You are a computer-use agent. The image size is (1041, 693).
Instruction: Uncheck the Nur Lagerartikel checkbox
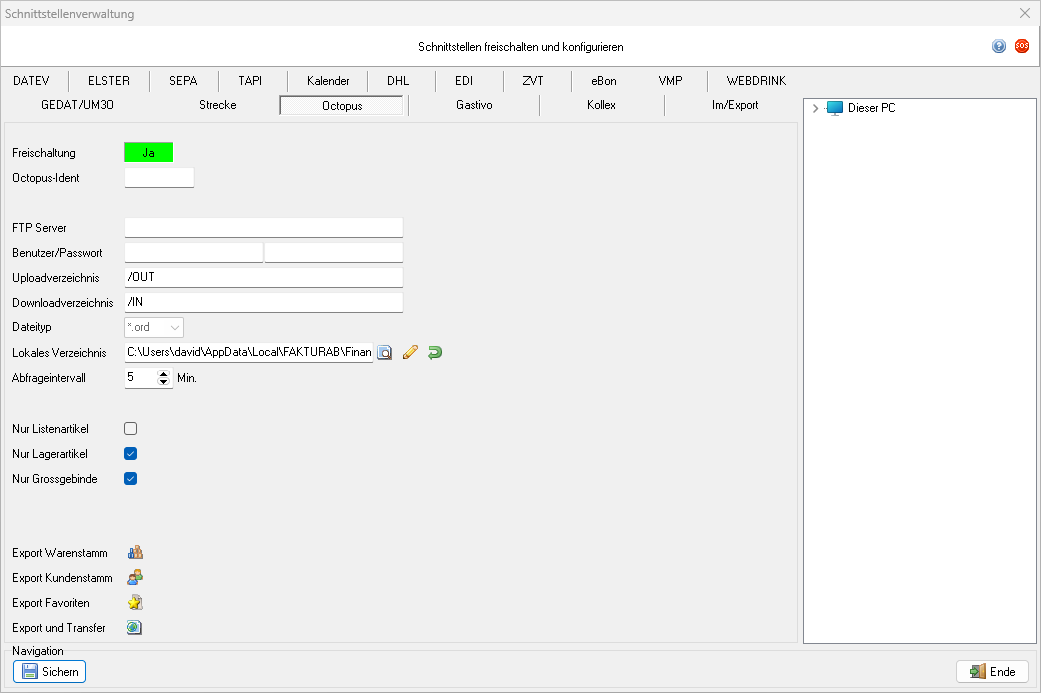click(x=130, y=453)
